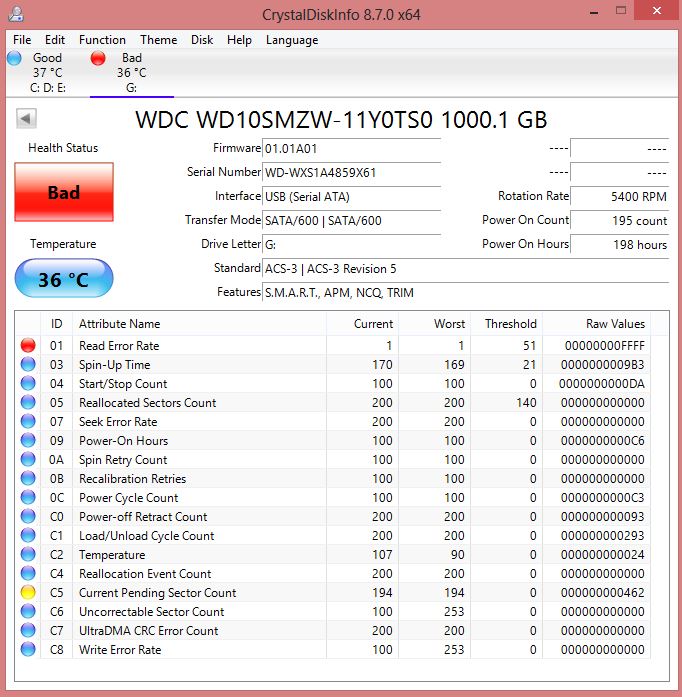Image resolution: width=682 pixels, height=697 pixels.
Task: Click the Transfer Mode field
Action: [x=351, y=220]
